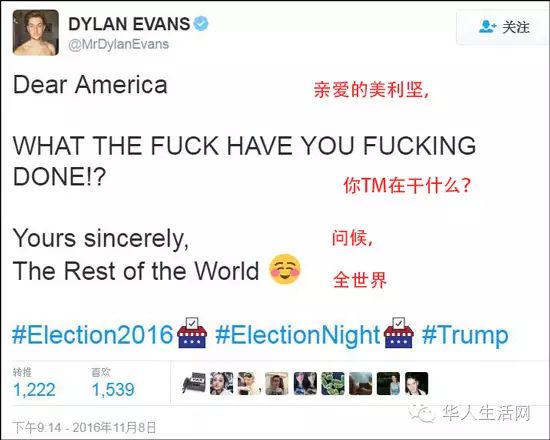Open the @MrDylanEvans handle link
Image resolution: width=550 pixels, height=440 pixels.
pyautogui.click(x=119, y=45)
